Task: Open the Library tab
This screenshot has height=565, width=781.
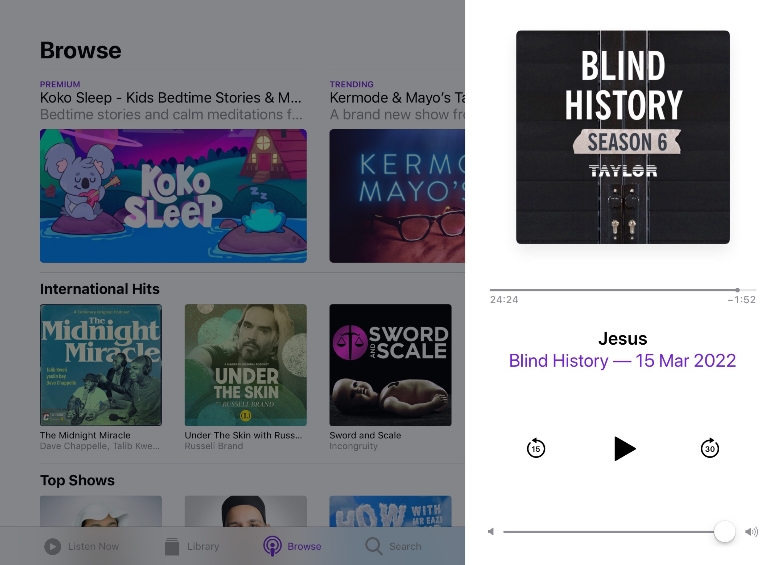Action: tap(192, 546)
